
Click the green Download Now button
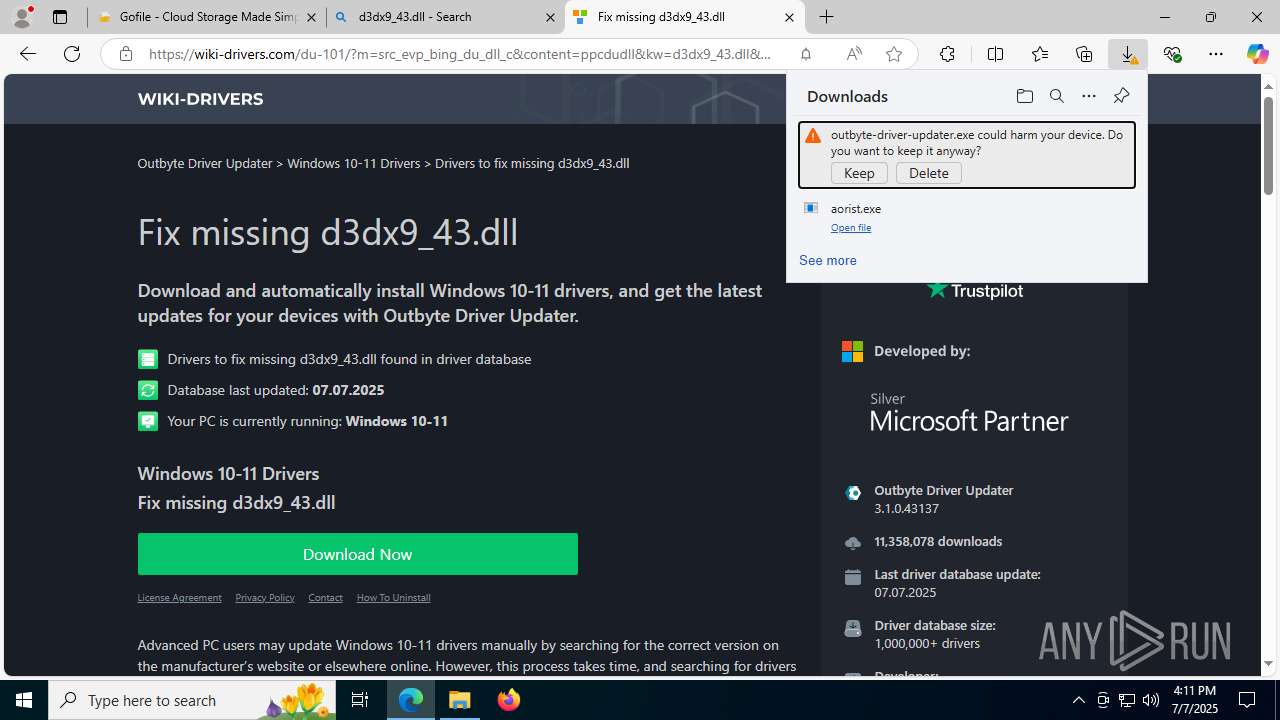[x=357, y=554]
